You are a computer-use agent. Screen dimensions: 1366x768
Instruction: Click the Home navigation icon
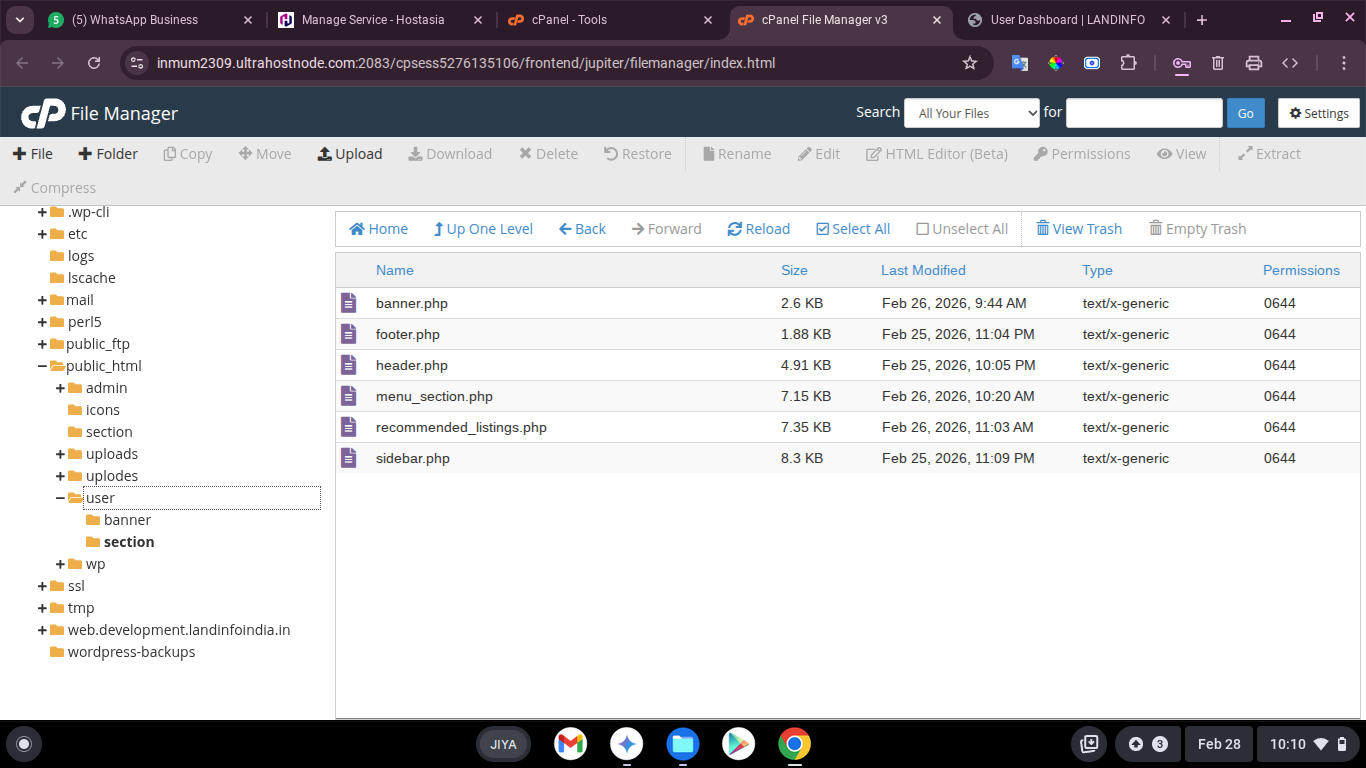tap(357, 229)
